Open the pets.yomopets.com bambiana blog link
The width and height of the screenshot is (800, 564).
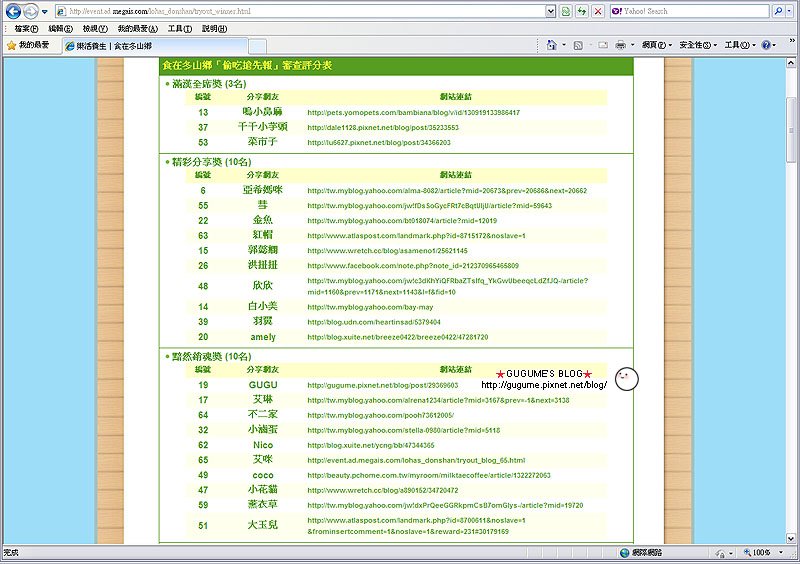coord(413,112)
